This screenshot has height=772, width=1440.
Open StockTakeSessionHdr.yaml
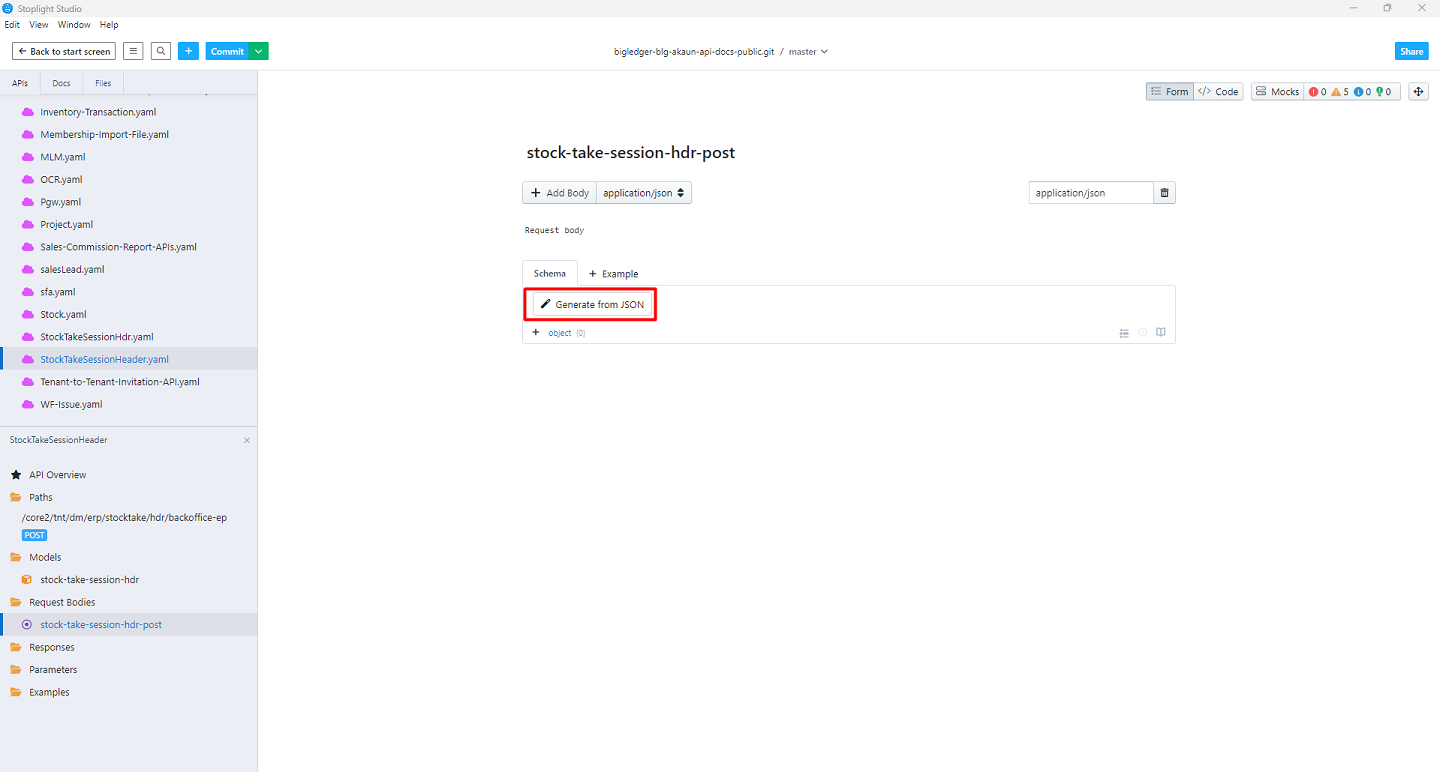click(97, 337)
